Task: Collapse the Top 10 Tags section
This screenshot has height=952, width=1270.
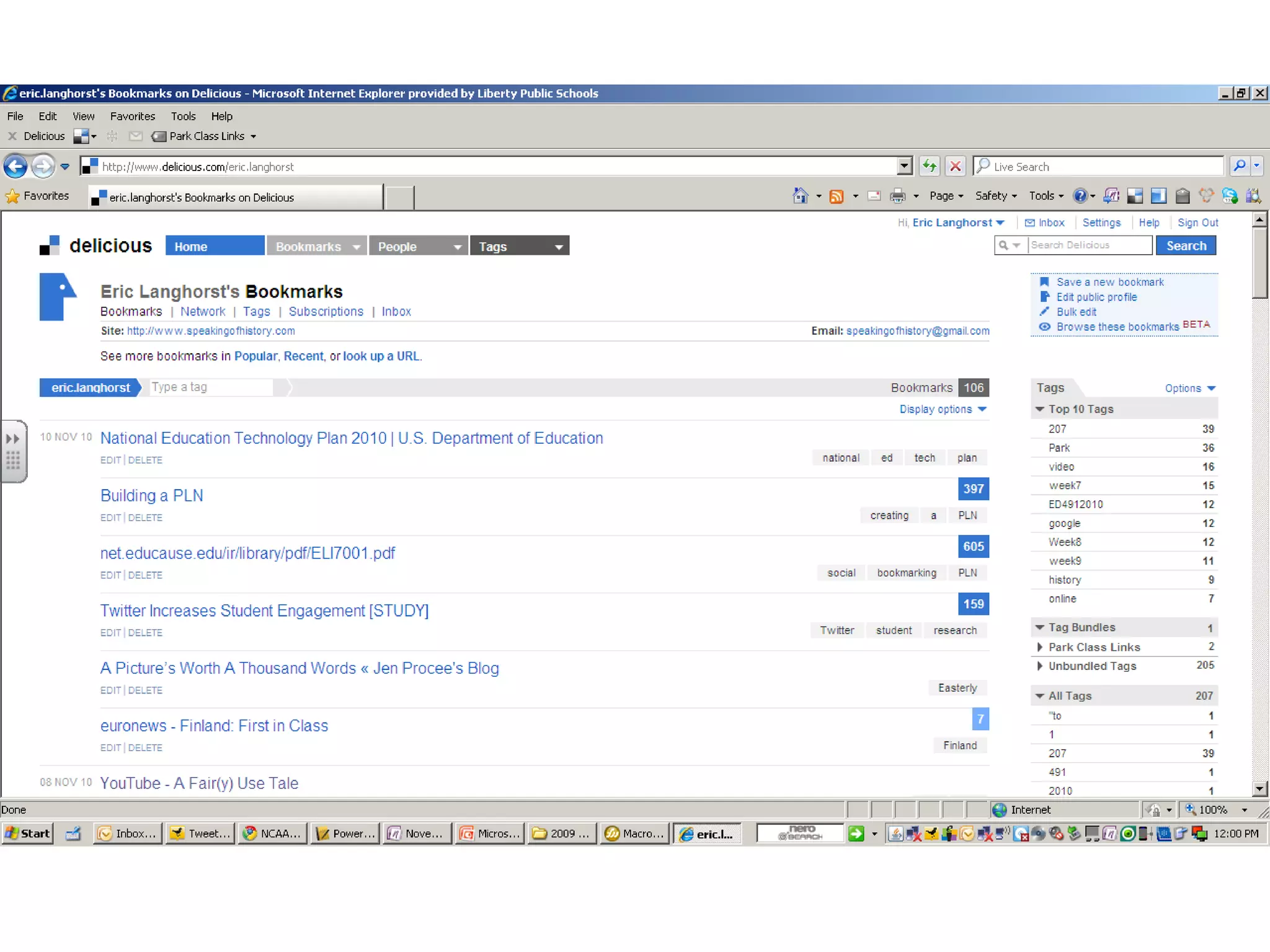Action: click(x=1040, y=409)
